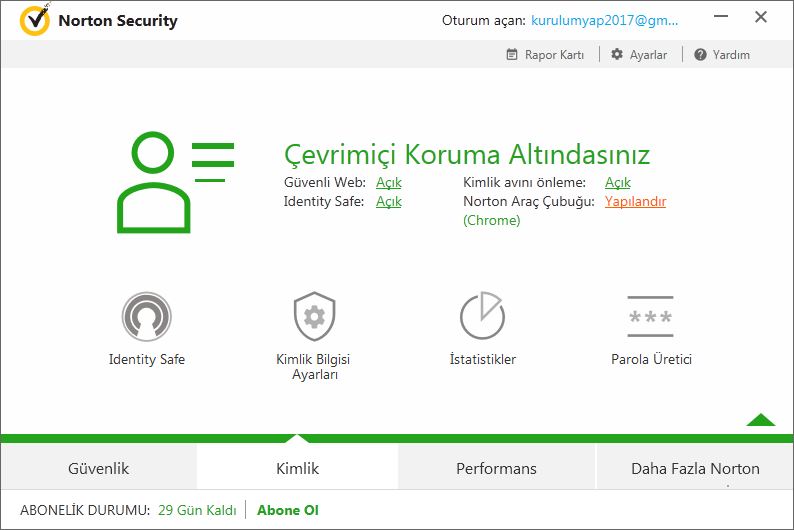Click the Norton Security title text
The height and width of the screenshot is (530, 794).
point(118,20)
